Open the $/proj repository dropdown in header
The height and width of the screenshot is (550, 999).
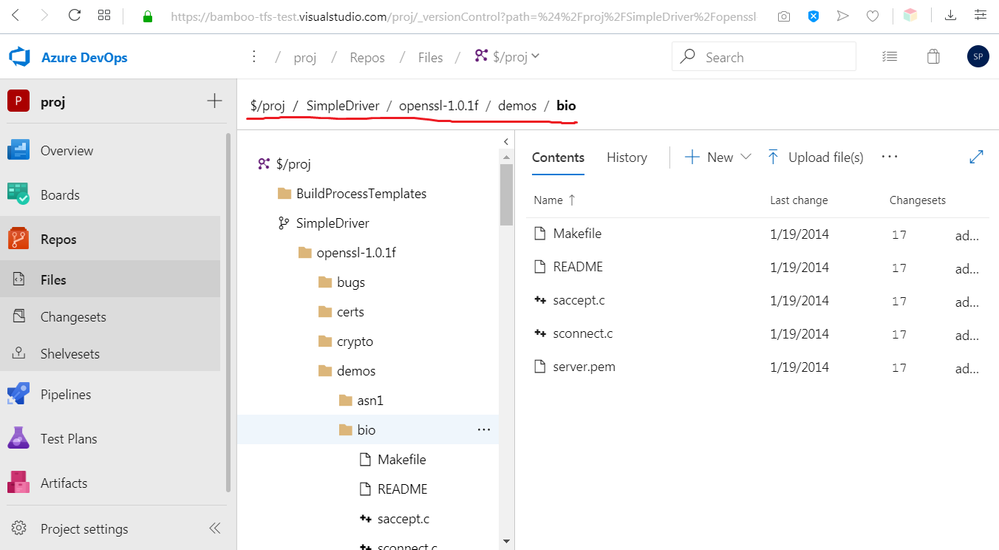coord(507,57)
